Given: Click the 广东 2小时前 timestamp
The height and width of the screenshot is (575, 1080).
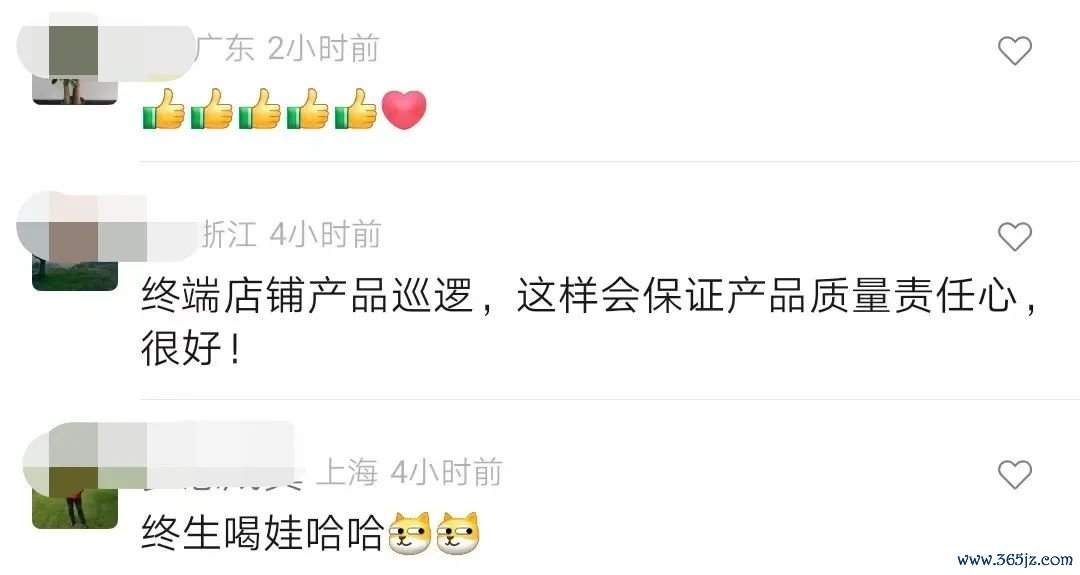Looking at the screenshot, I should tap(287, 49).
